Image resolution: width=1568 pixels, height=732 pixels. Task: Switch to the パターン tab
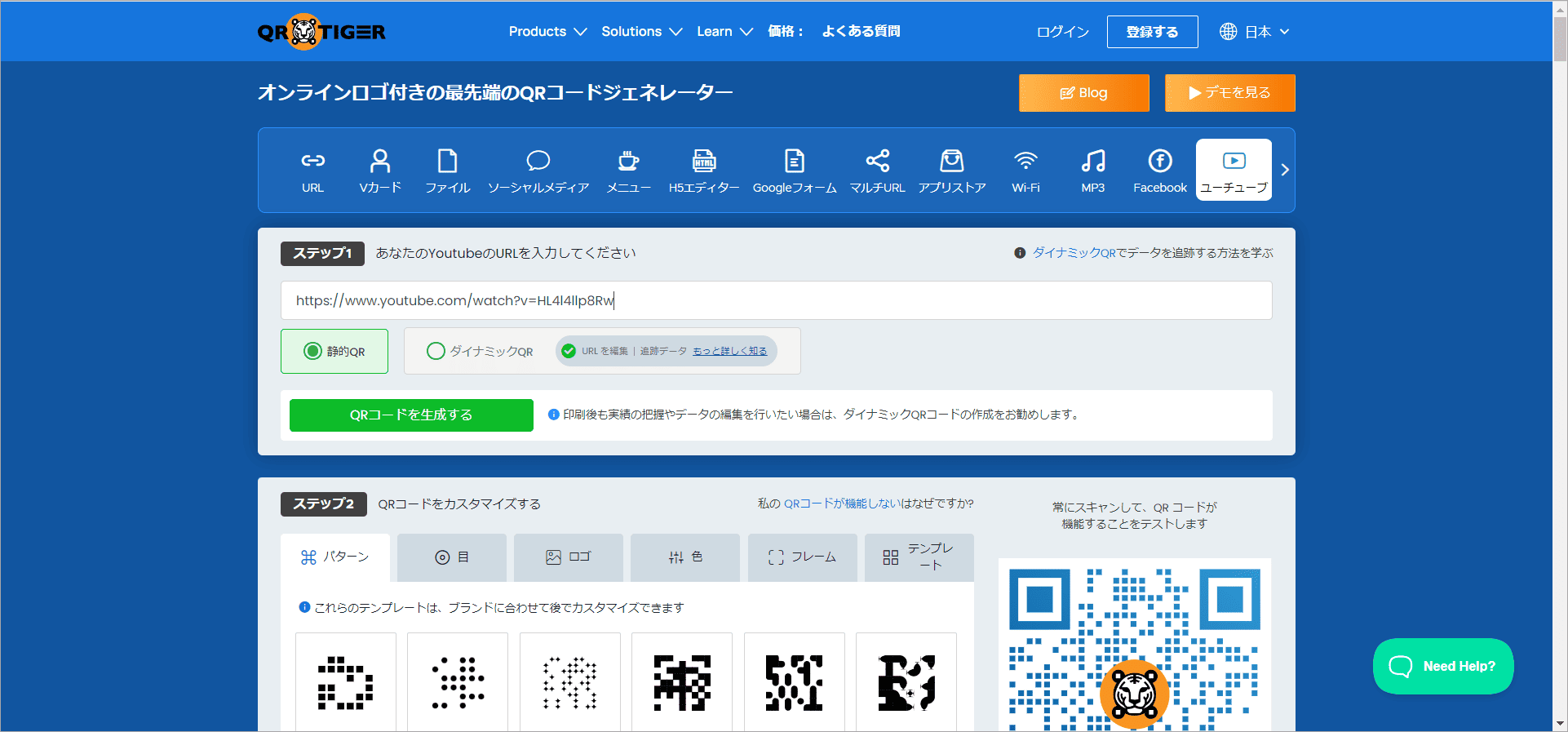[x=335, y=557]
